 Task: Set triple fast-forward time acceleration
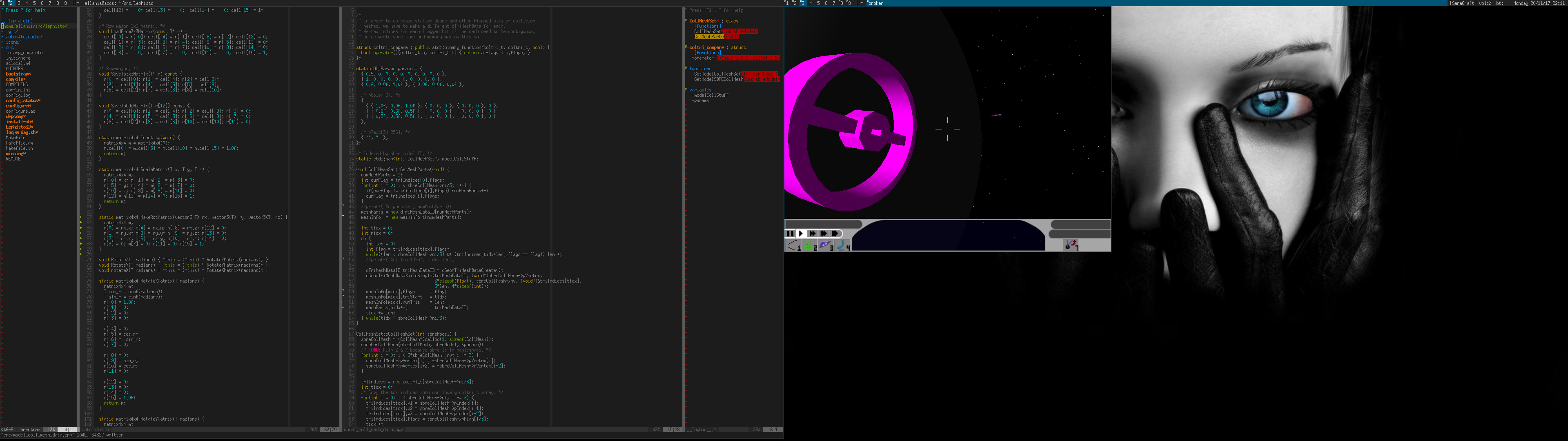pos(824,233)
